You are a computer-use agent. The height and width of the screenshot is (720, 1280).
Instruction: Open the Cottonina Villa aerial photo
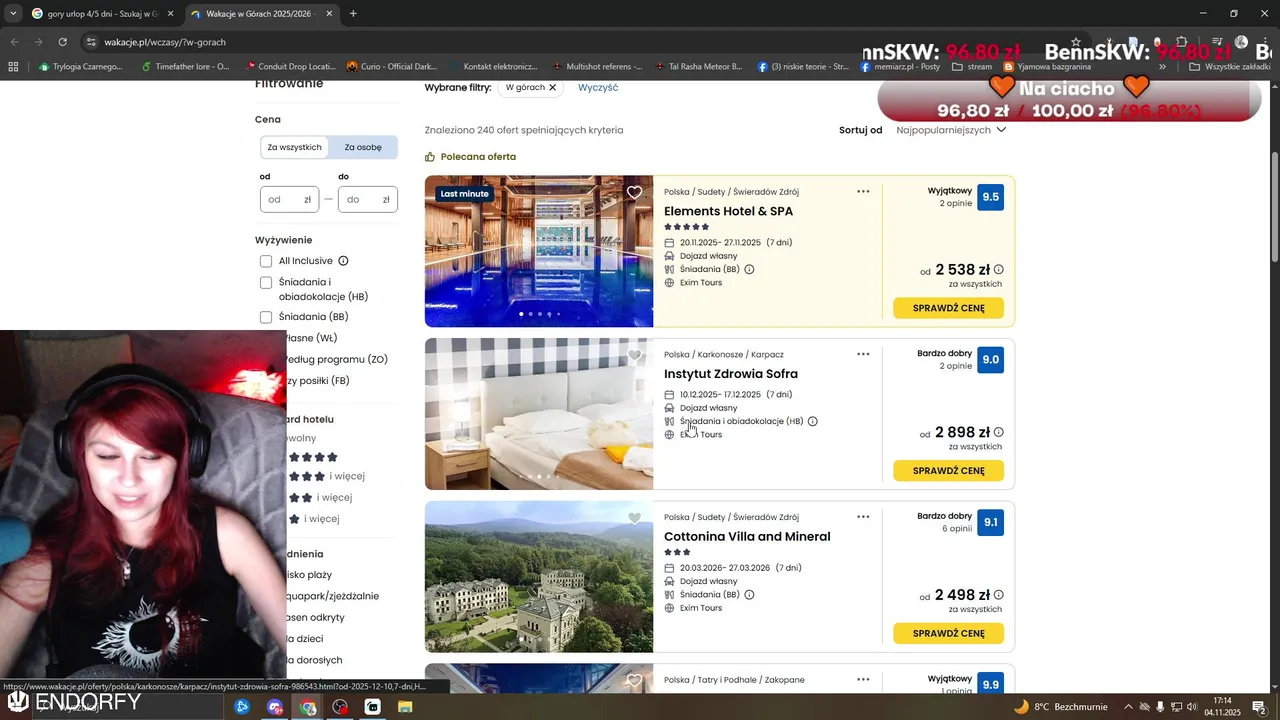click(539, 577)
